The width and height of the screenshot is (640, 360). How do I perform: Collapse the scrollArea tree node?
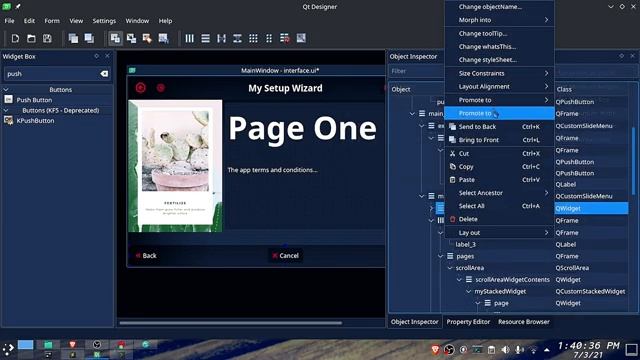450,268
